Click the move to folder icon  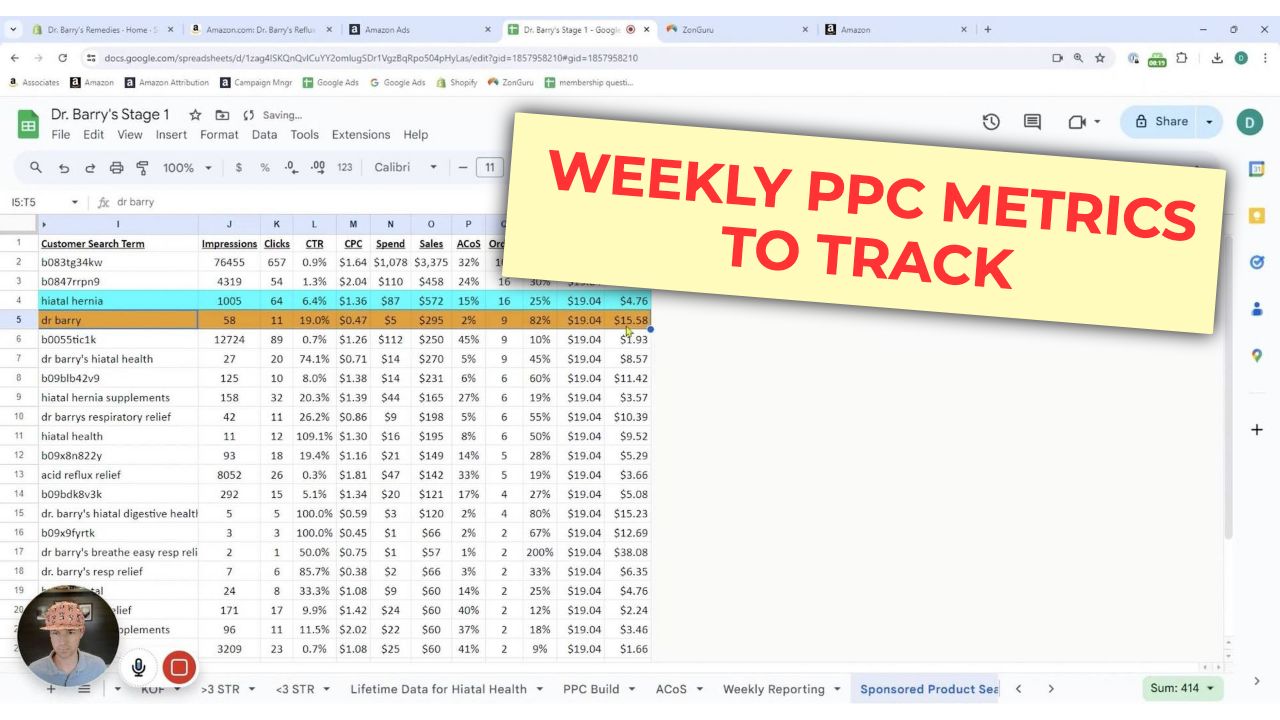coord(222,115)
